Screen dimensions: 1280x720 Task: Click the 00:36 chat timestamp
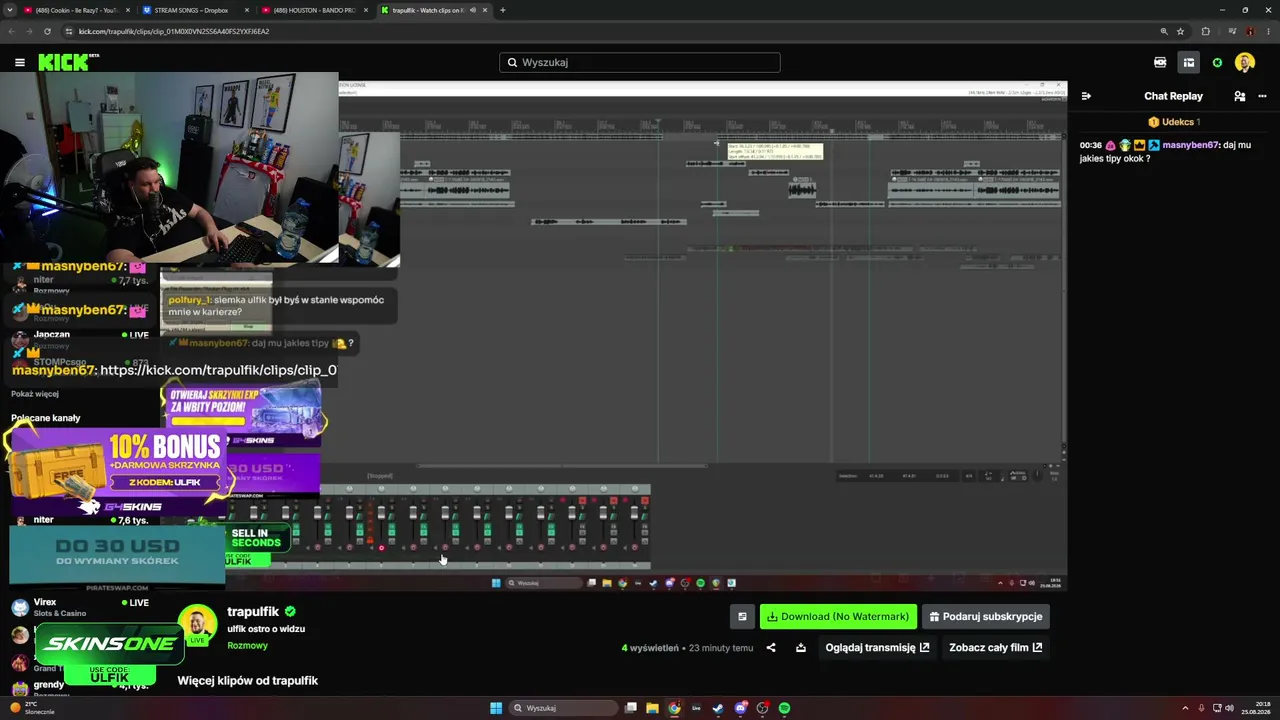click(1090, 145)
